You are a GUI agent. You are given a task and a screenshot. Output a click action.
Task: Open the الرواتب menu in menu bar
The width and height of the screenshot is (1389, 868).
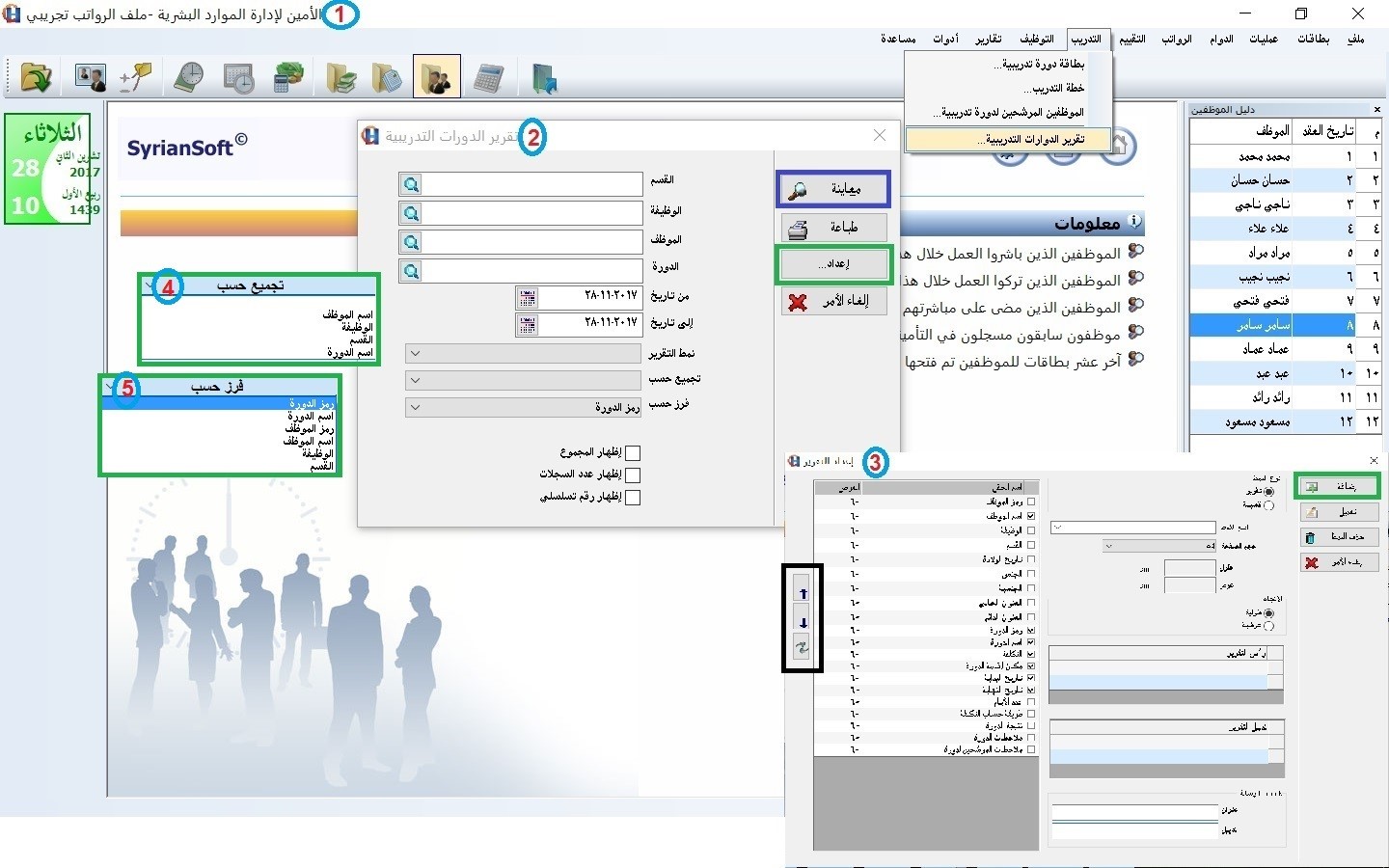[1176, 40]
